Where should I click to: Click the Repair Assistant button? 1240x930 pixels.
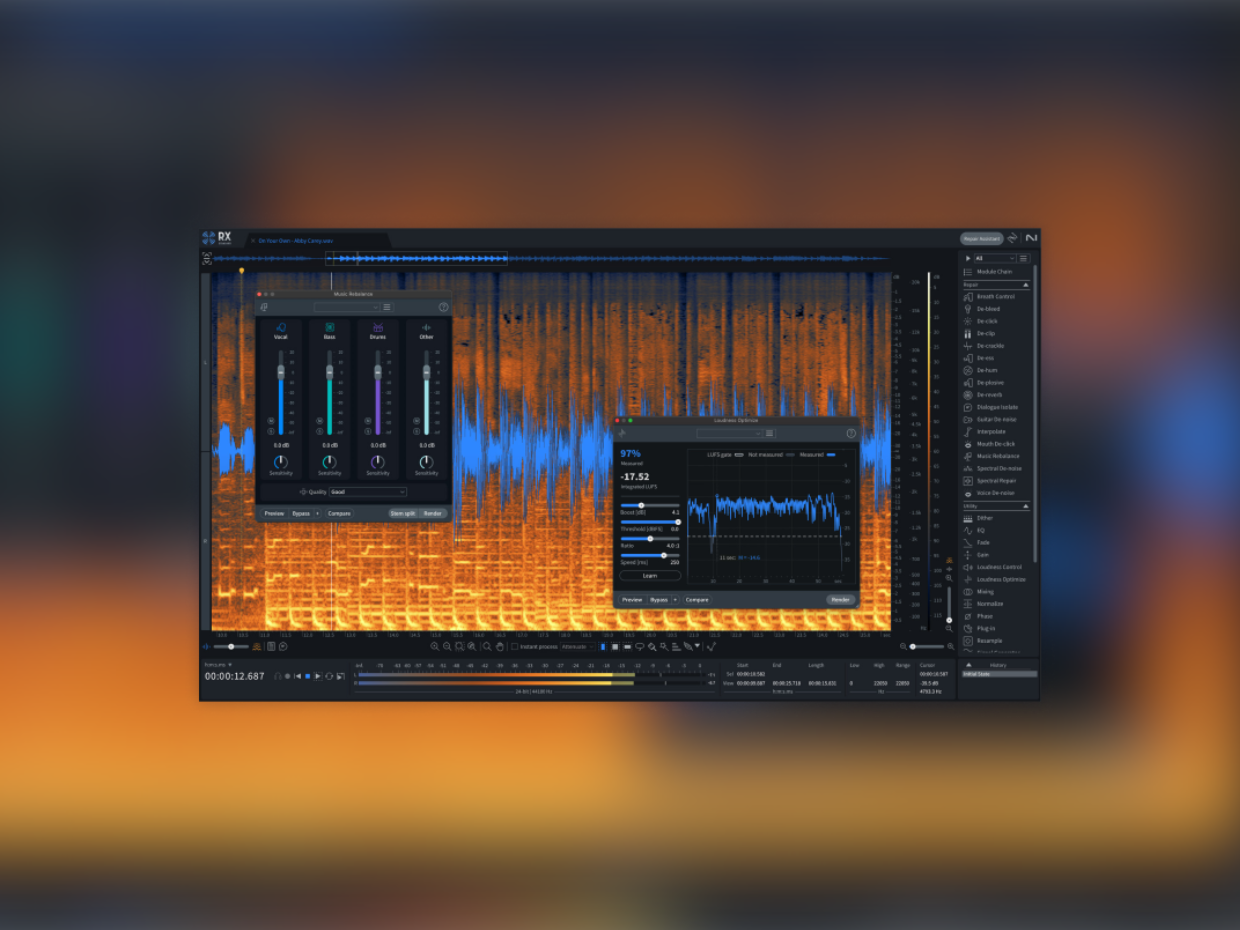(981, 239)
